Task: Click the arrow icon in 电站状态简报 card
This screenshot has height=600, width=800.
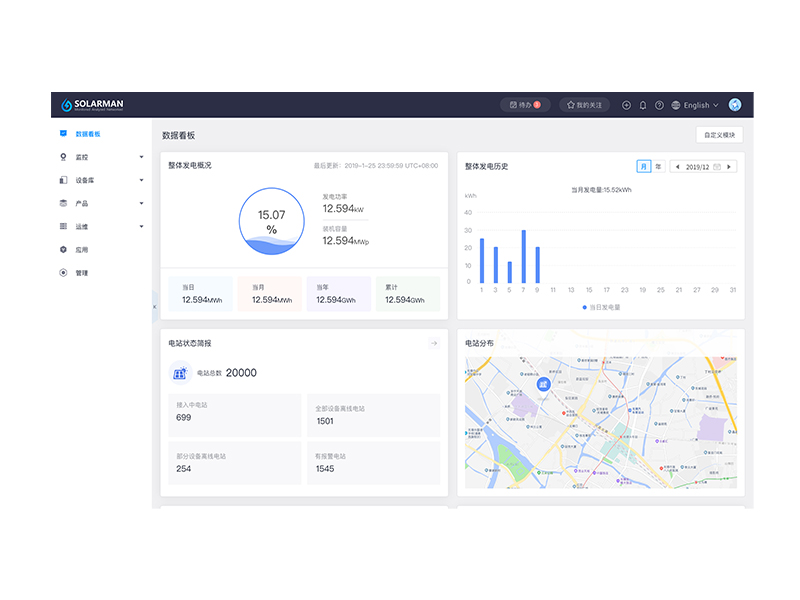Action: (433, 343)
